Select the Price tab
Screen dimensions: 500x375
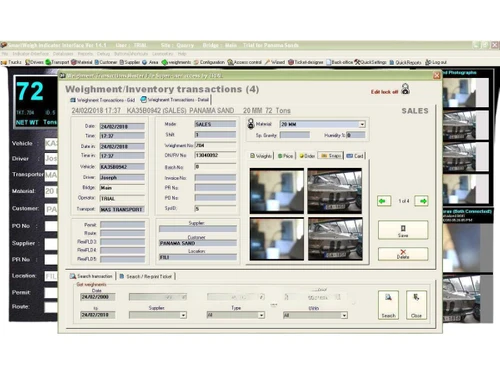pos(285,156)
